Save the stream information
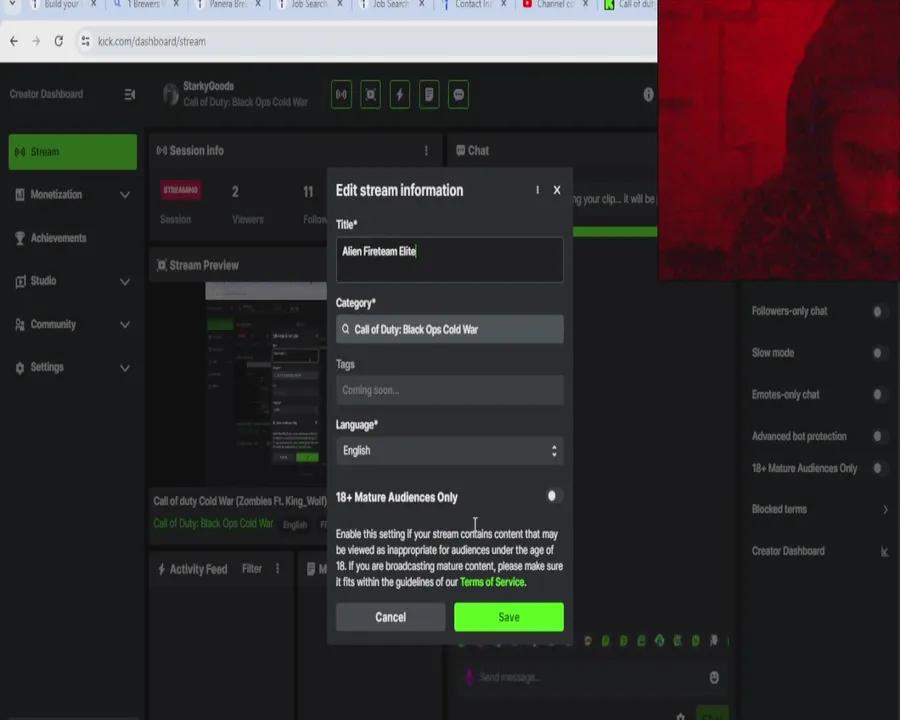The image size is (900, 720). [x=509, y=617]
